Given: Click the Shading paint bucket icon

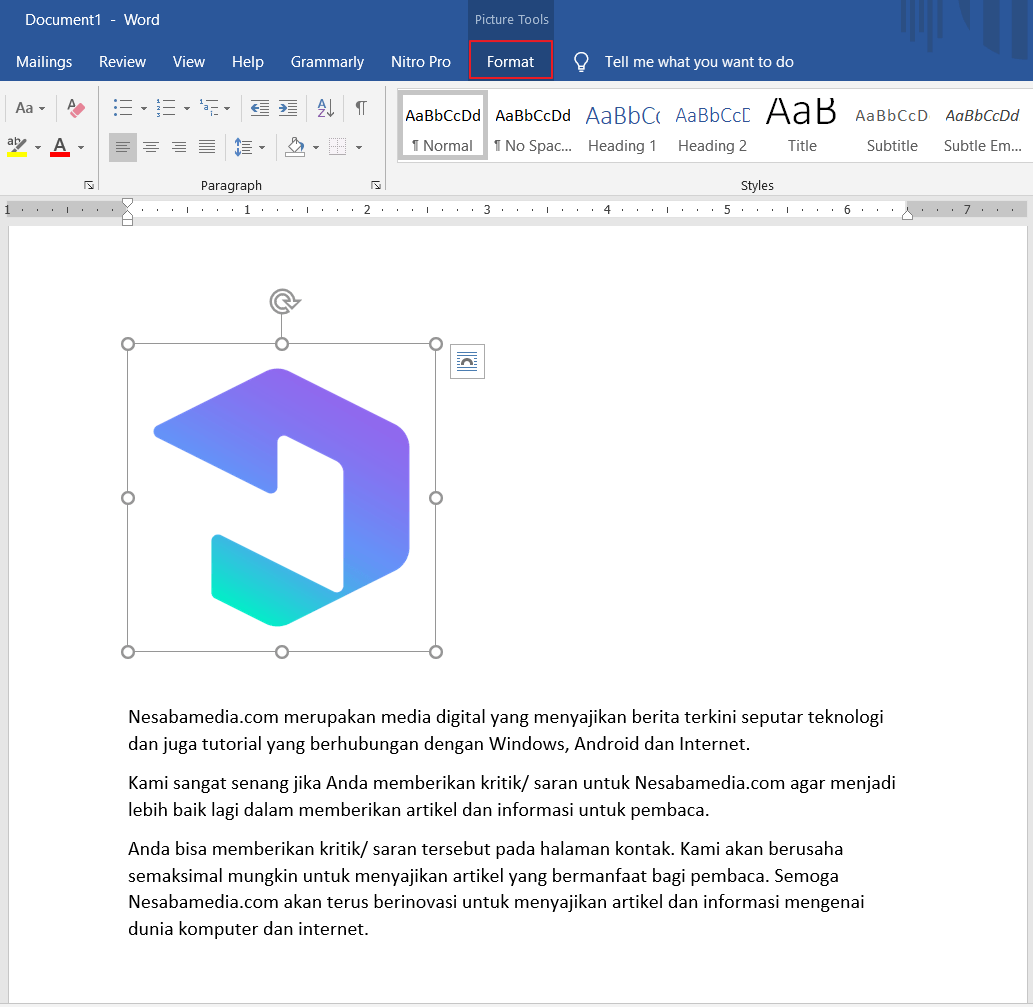Looking at the screenshot, I should point(295,148).
